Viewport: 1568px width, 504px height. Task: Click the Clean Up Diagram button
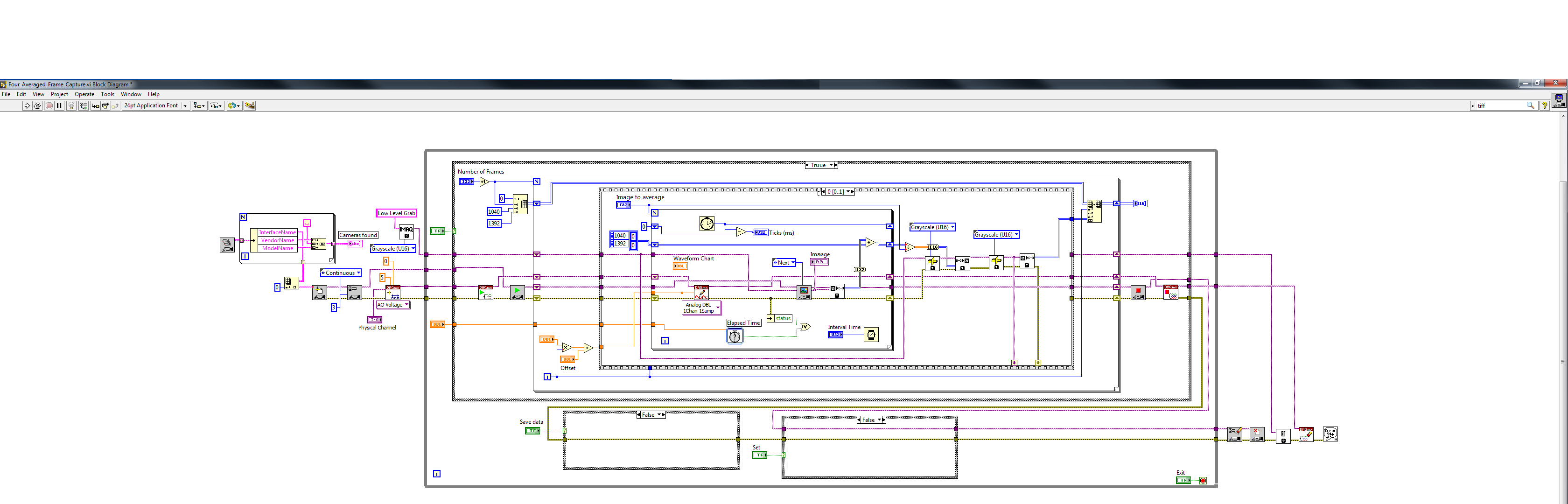click(x=250, y=105)
